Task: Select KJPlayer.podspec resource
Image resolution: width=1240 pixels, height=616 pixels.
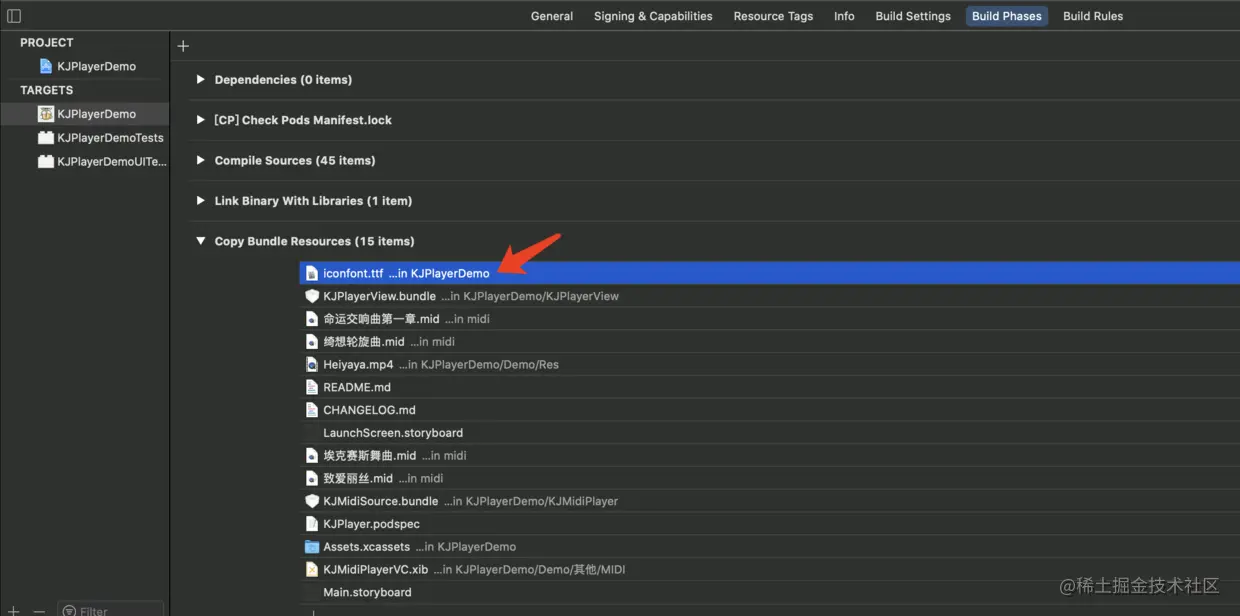Action: [769, 524]
